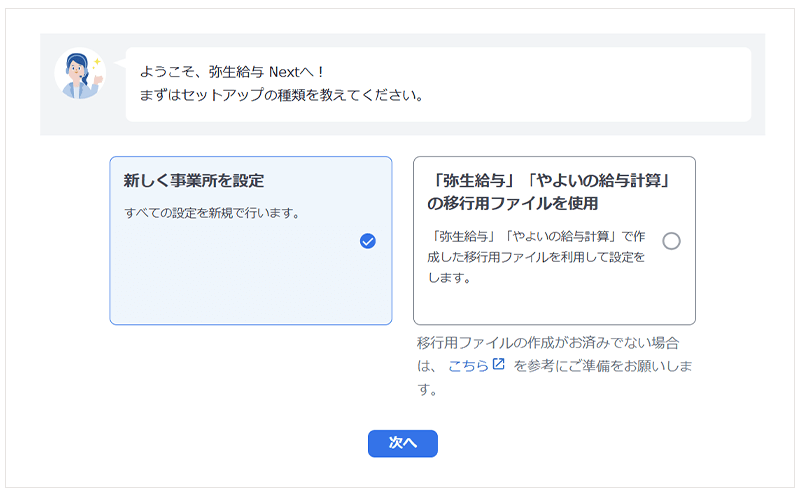800x495 pixels.
Task: Click the support operator avatar icon
Action: 79,74
